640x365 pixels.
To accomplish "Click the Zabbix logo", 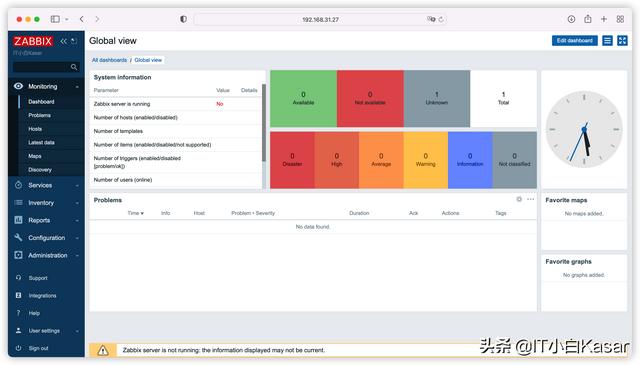I will pyautogui.click(x=33, y=41).
